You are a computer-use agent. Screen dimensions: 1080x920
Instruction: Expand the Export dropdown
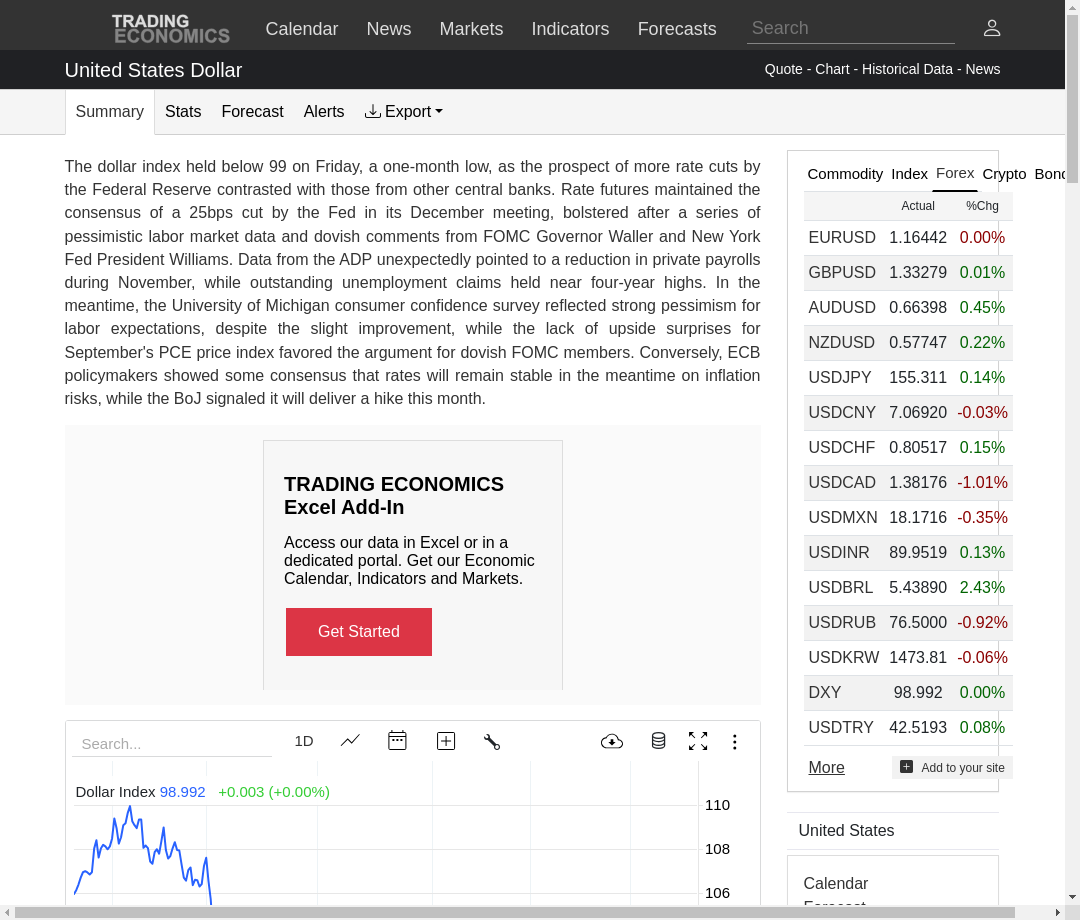coord(404,112)
